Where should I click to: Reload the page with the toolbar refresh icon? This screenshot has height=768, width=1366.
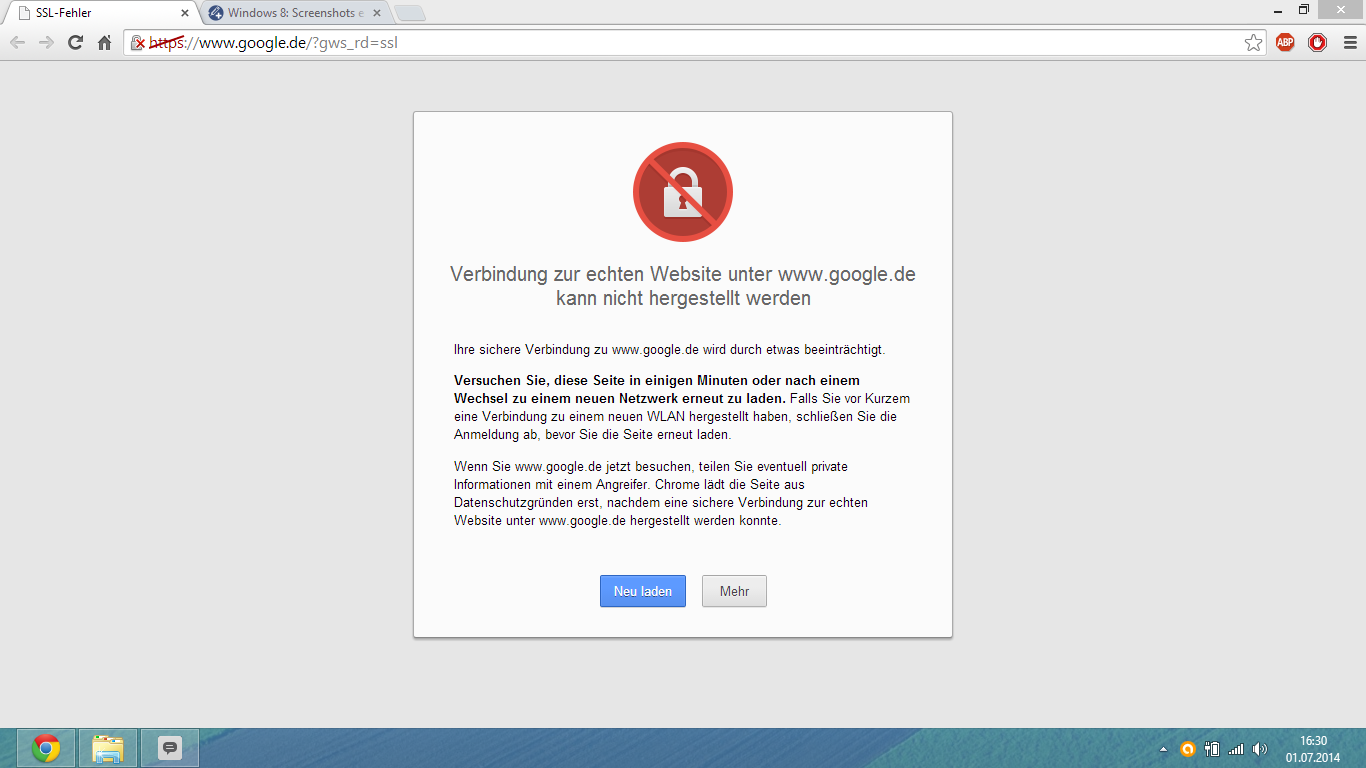[x=75, y=43]
